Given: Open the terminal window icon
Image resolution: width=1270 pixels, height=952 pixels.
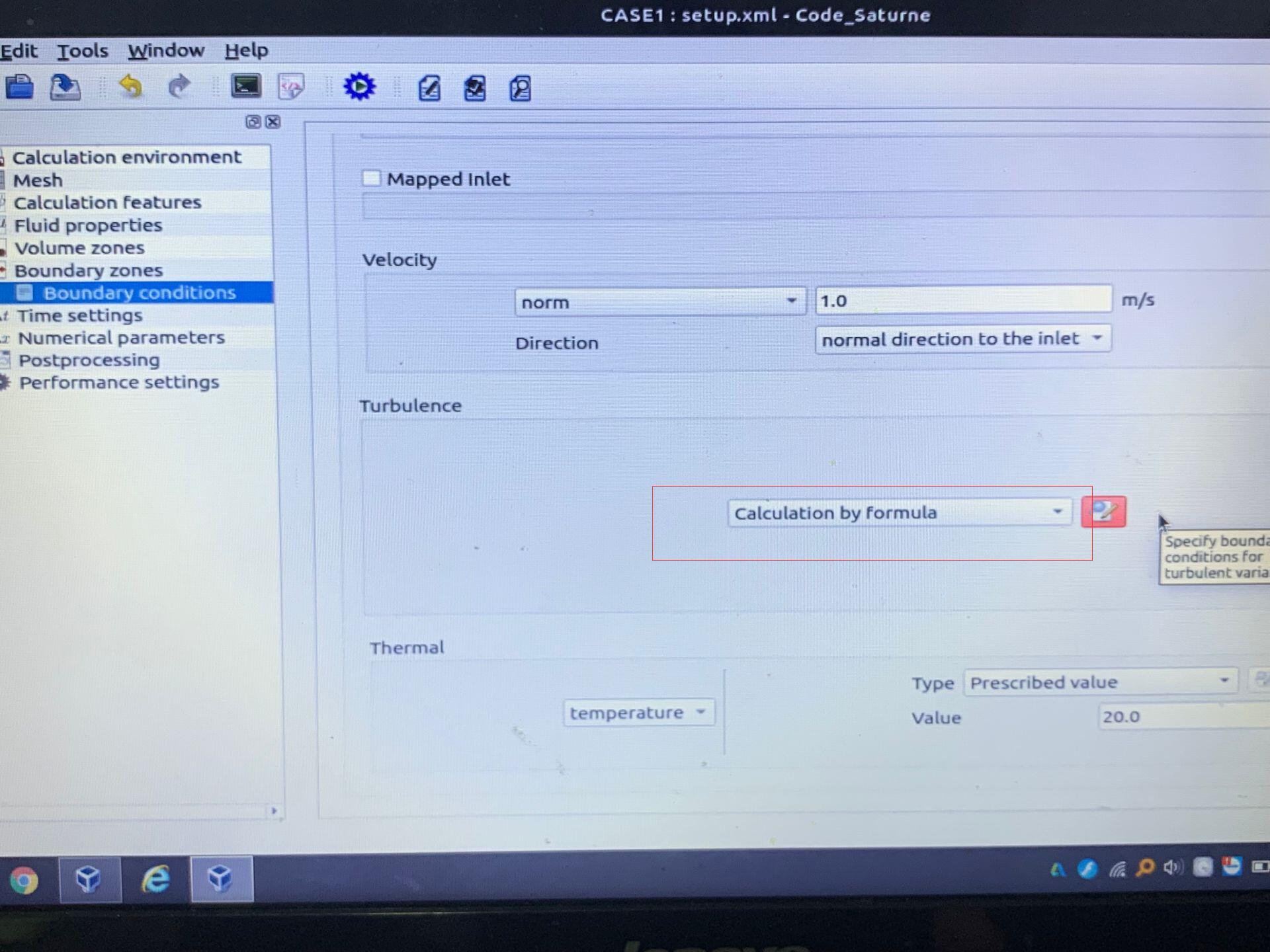Looking at the screenshot, I should (245, 87).
